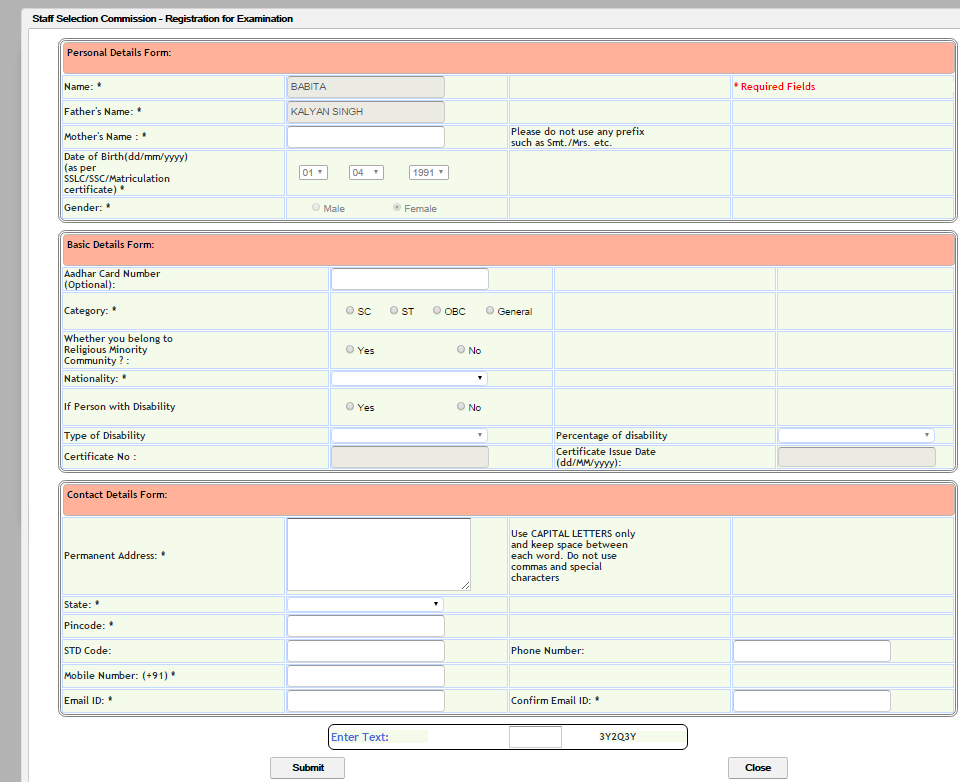The height and width of the screenshot is (782, 960).
Task: Click the captcha Enter Text box
Action: click(535, 737)
